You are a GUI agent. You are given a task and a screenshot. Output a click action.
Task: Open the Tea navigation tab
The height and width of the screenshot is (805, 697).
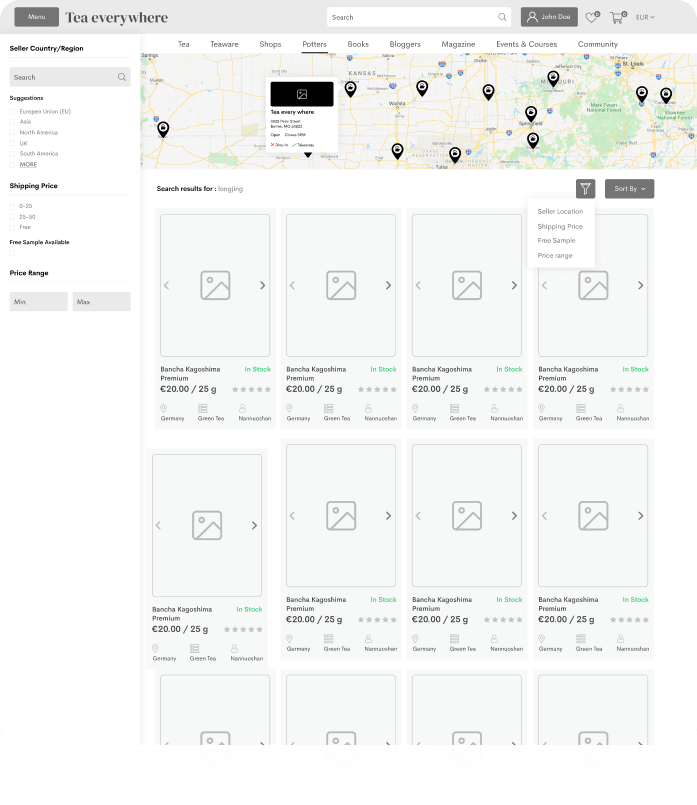pyautogui.click(x=184, y=44)
